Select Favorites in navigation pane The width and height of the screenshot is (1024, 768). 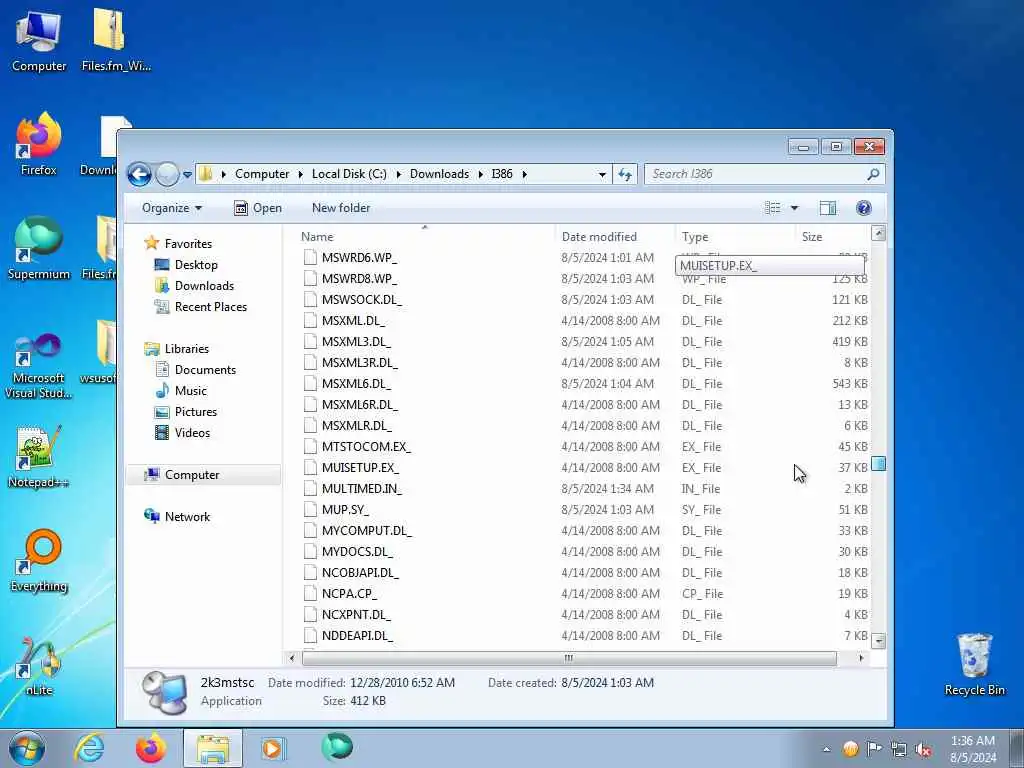(x=188, y=244)
